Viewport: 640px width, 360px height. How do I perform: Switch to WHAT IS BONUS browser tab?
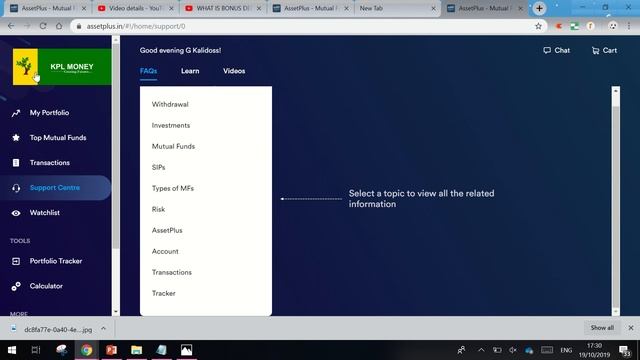tap(222, 8)
